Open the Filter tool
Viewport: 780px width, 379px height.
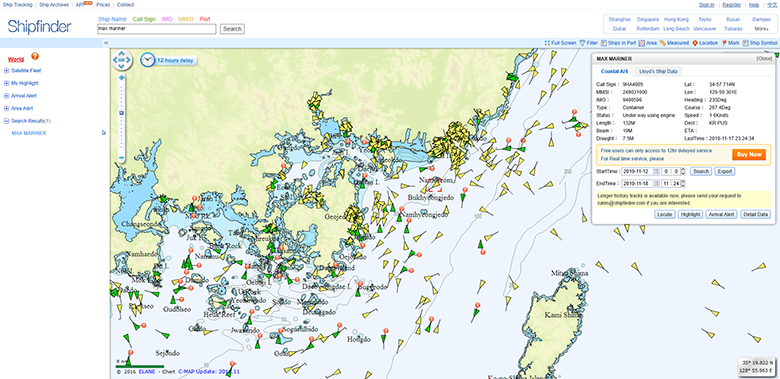[588, 43]
